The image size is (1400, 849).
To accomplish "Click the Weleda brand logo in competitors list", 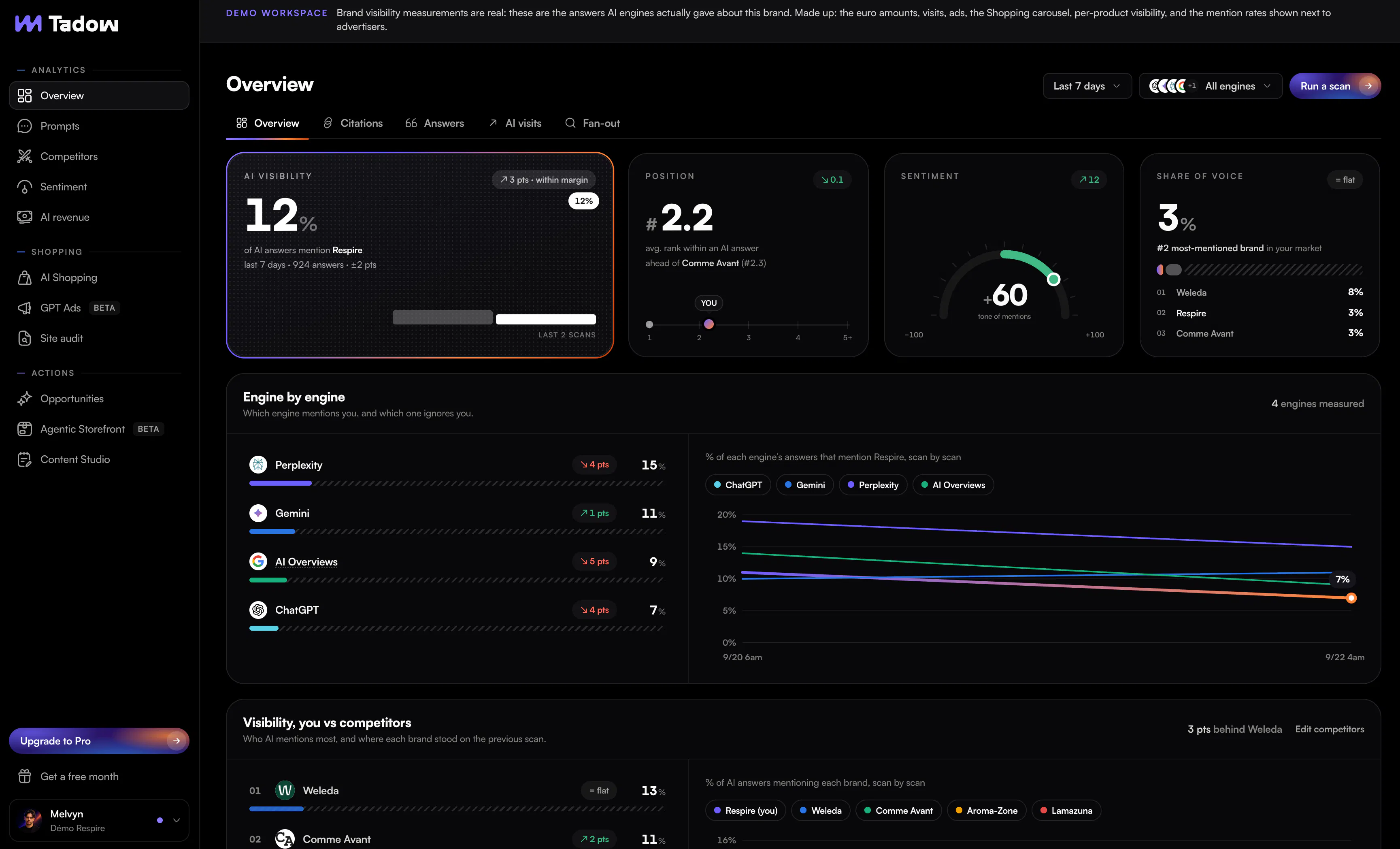I will click(285, 790).
